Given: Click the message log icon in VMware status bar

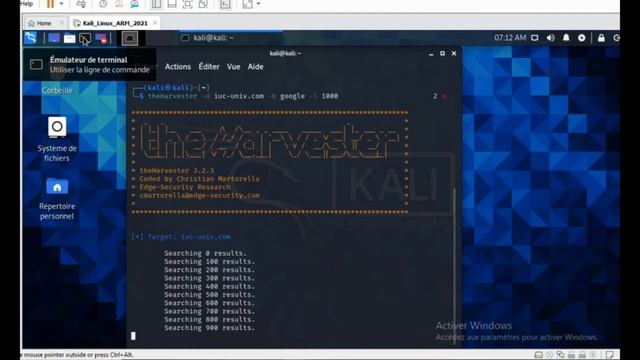Looking at the screenshot, I should point(610,355).
